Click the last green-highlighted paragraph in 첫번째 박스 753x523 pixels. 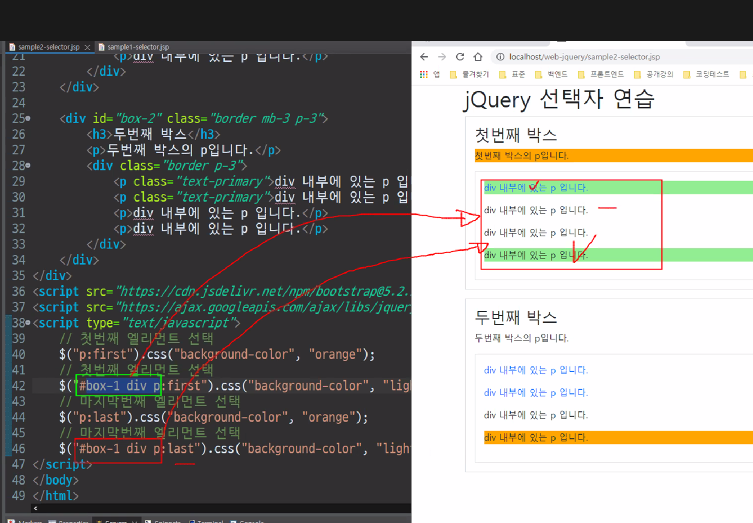point(619,255)
